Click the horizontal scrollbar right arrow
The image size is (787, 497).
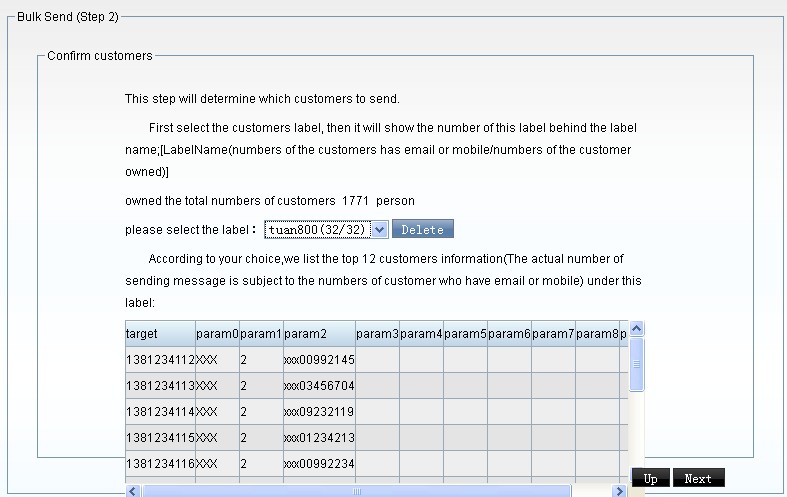click(x=620, y=491)
